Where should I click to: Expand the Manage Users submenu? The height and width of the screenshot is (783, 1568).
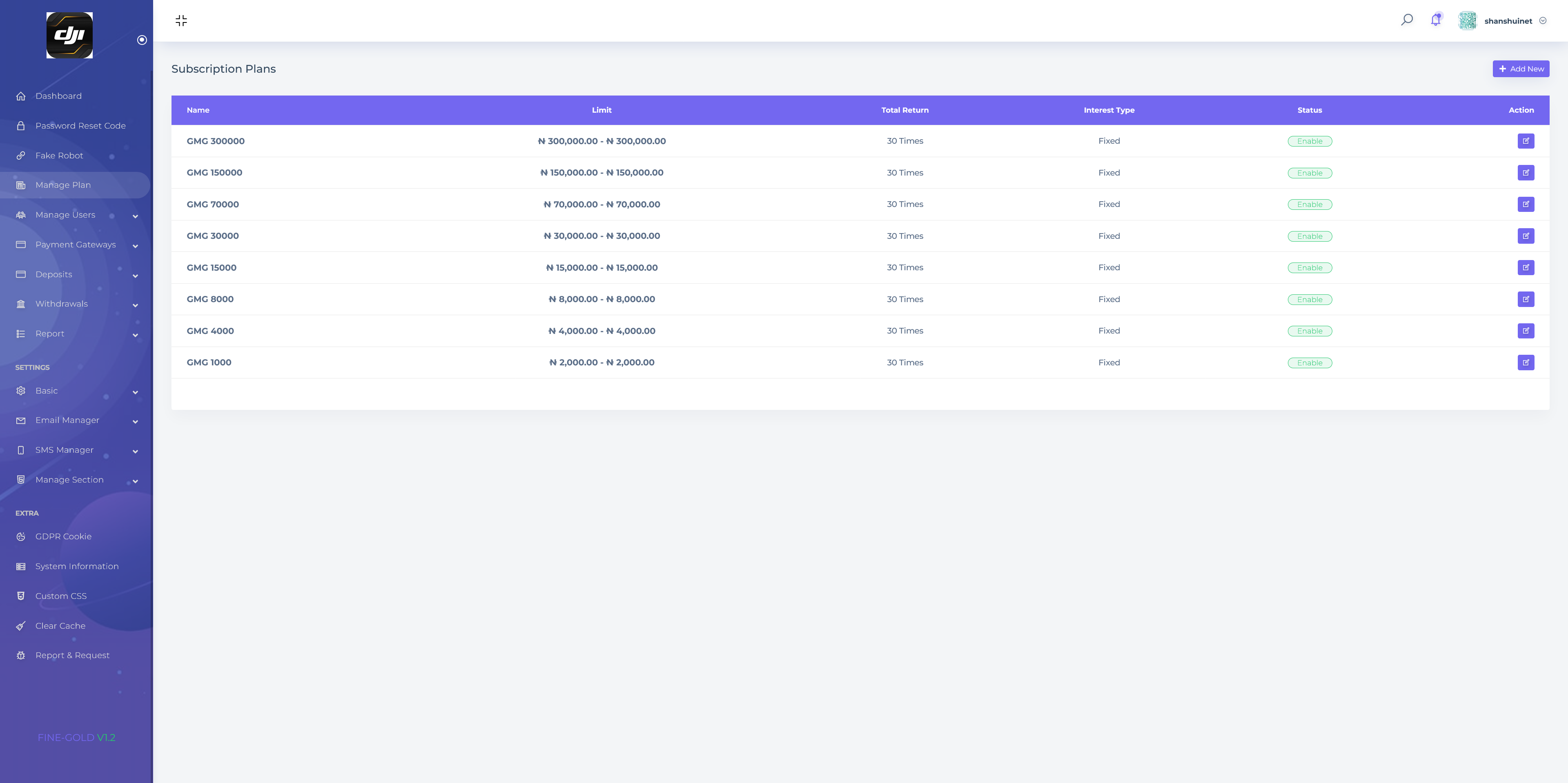coord(135,216)
